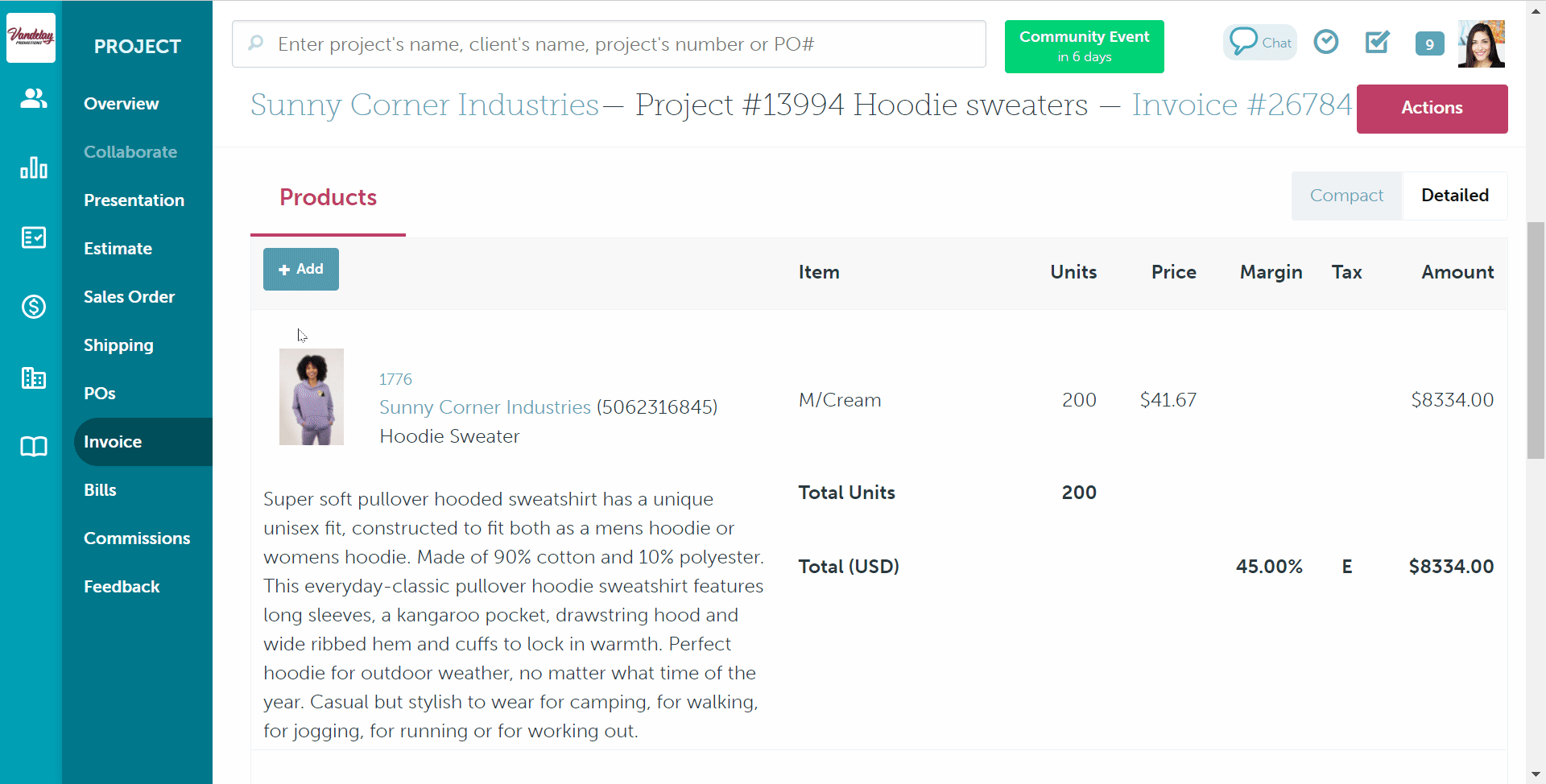Go to the Sales Order section
The image size is (1546, 784).
[129, 297]
